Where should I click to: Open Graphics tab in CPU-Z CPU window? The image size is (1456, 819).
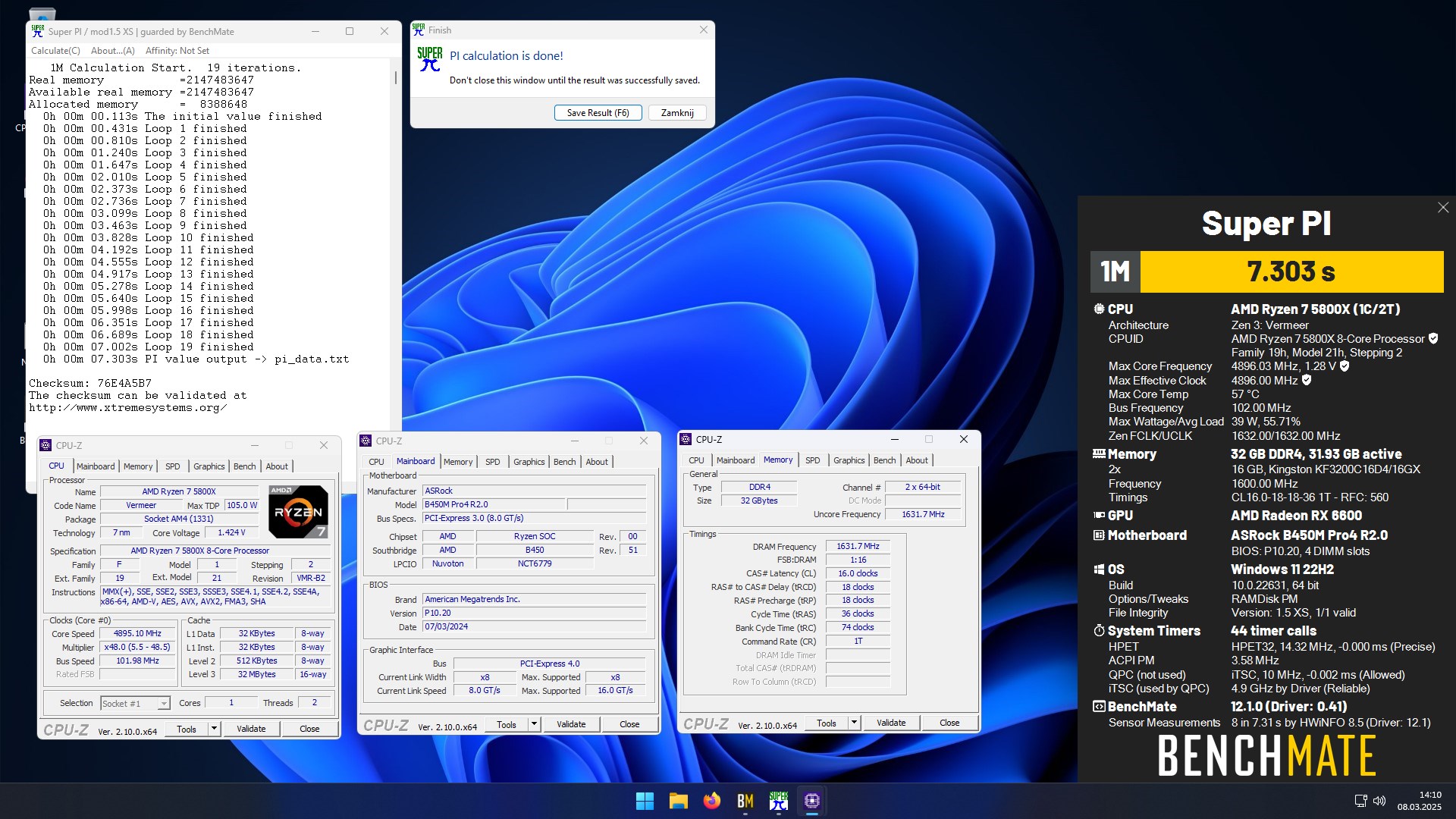pos(209,466)
